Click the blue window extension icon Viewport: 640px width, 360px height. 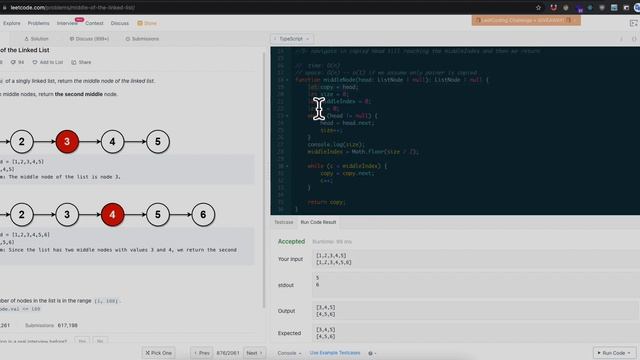pos(614,7)
